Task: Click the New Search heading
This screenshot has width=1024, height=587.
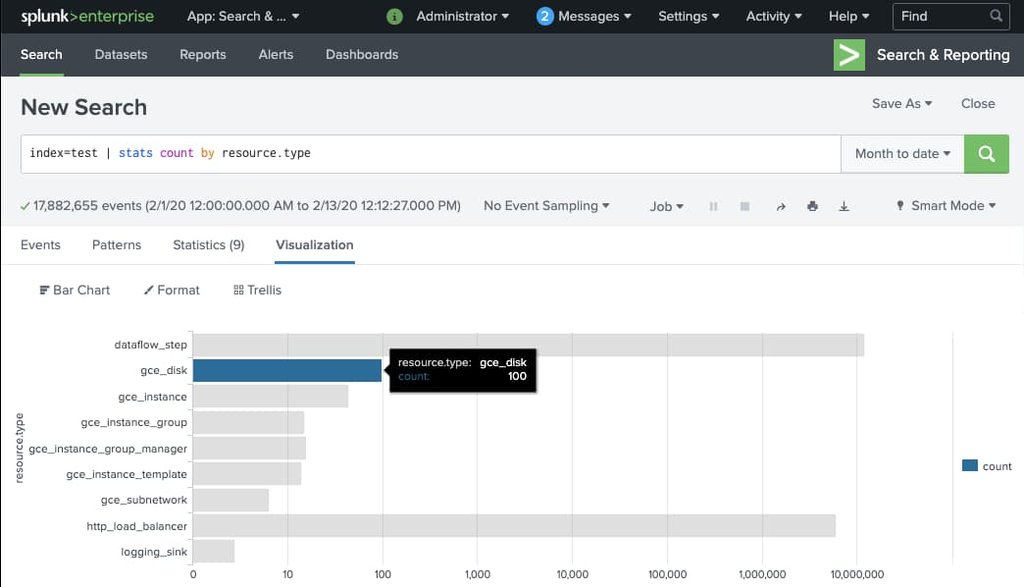Action: pos(84,107)
